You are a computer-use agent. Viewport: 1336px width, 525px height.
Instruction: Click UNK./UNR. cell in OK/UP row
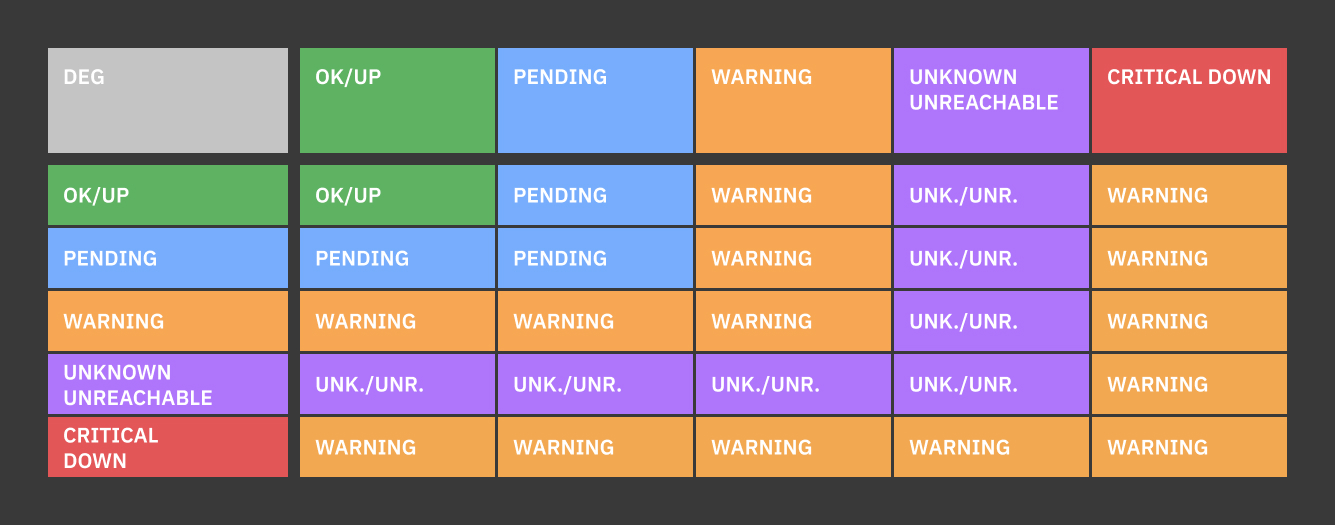pos(991,195)
